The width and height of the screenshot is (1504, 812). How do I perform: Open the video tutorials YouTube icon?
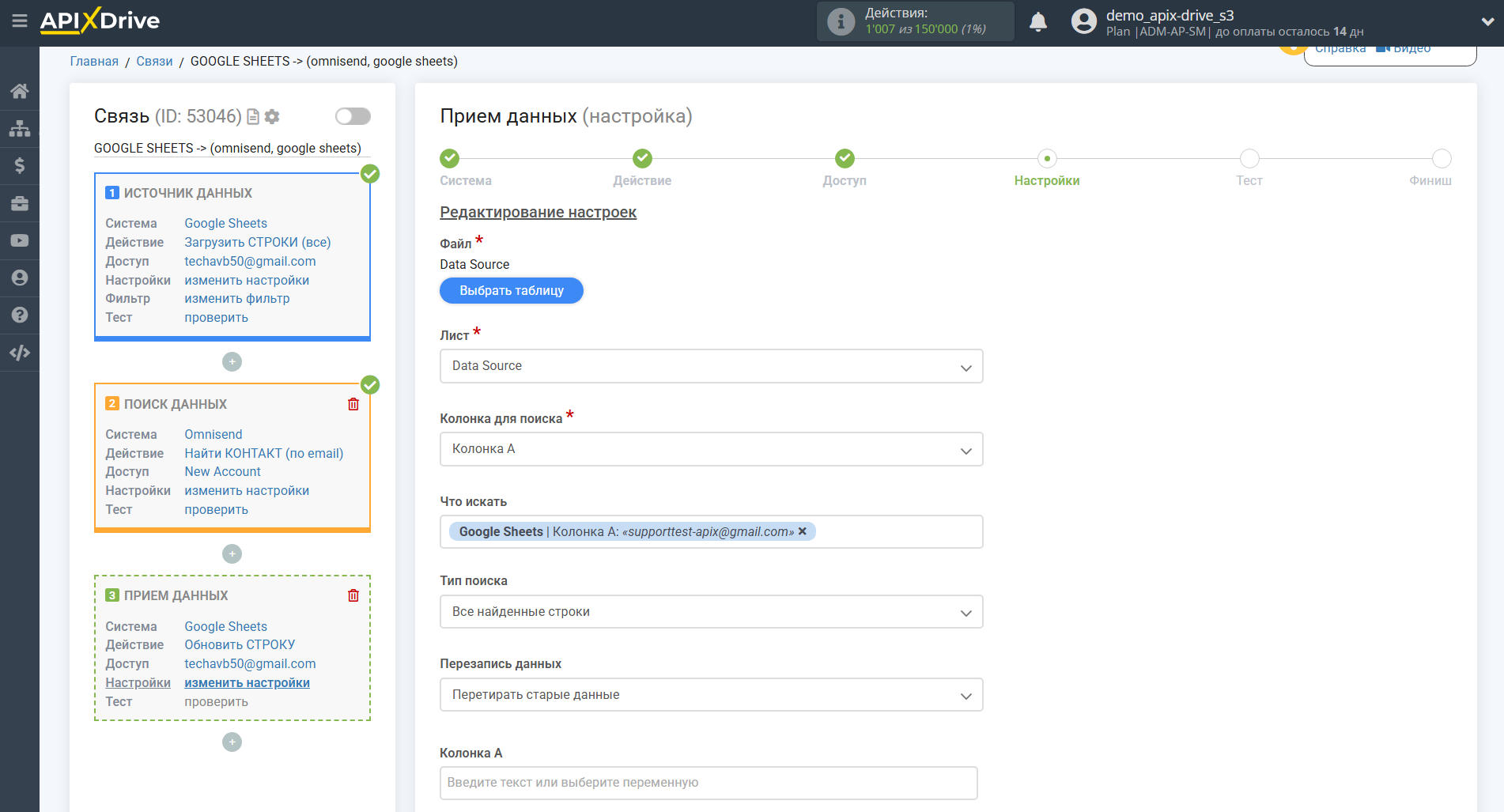point(20,240)
